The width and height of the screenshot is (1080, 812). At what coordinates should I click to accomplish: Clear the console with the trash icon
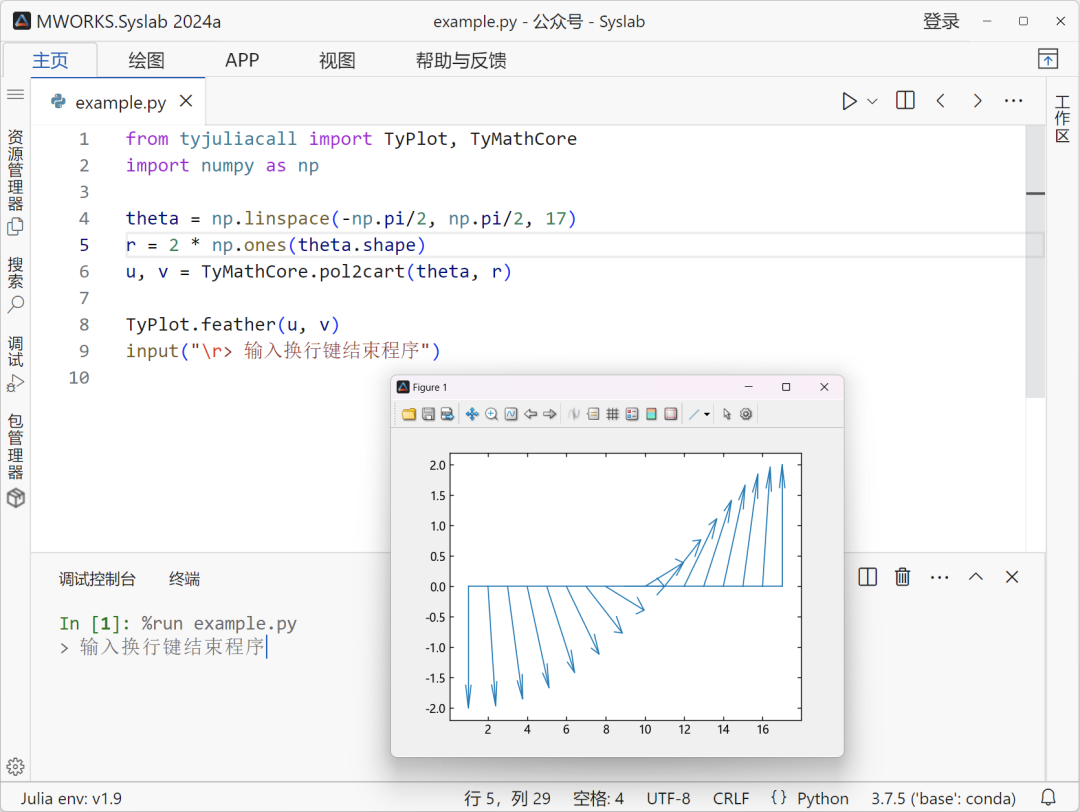click(x=901, y=577)
